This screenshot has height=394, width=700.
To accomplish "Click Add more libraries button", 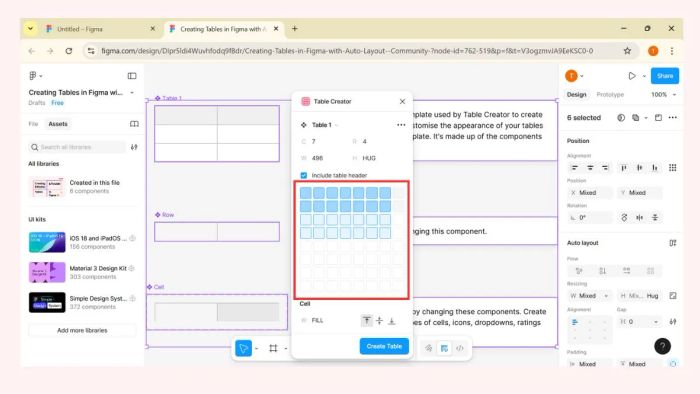I will click(x=82, y=331).
